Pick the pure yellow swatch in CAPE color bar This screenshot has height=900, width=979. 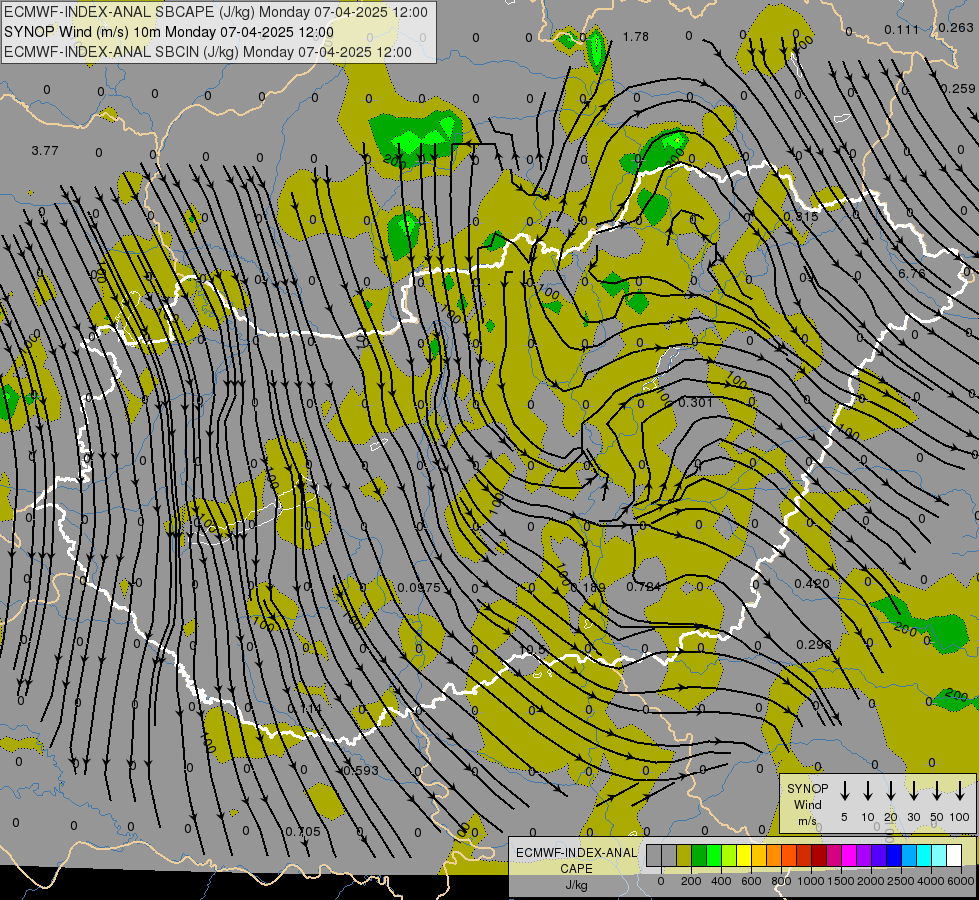(744, 855)
